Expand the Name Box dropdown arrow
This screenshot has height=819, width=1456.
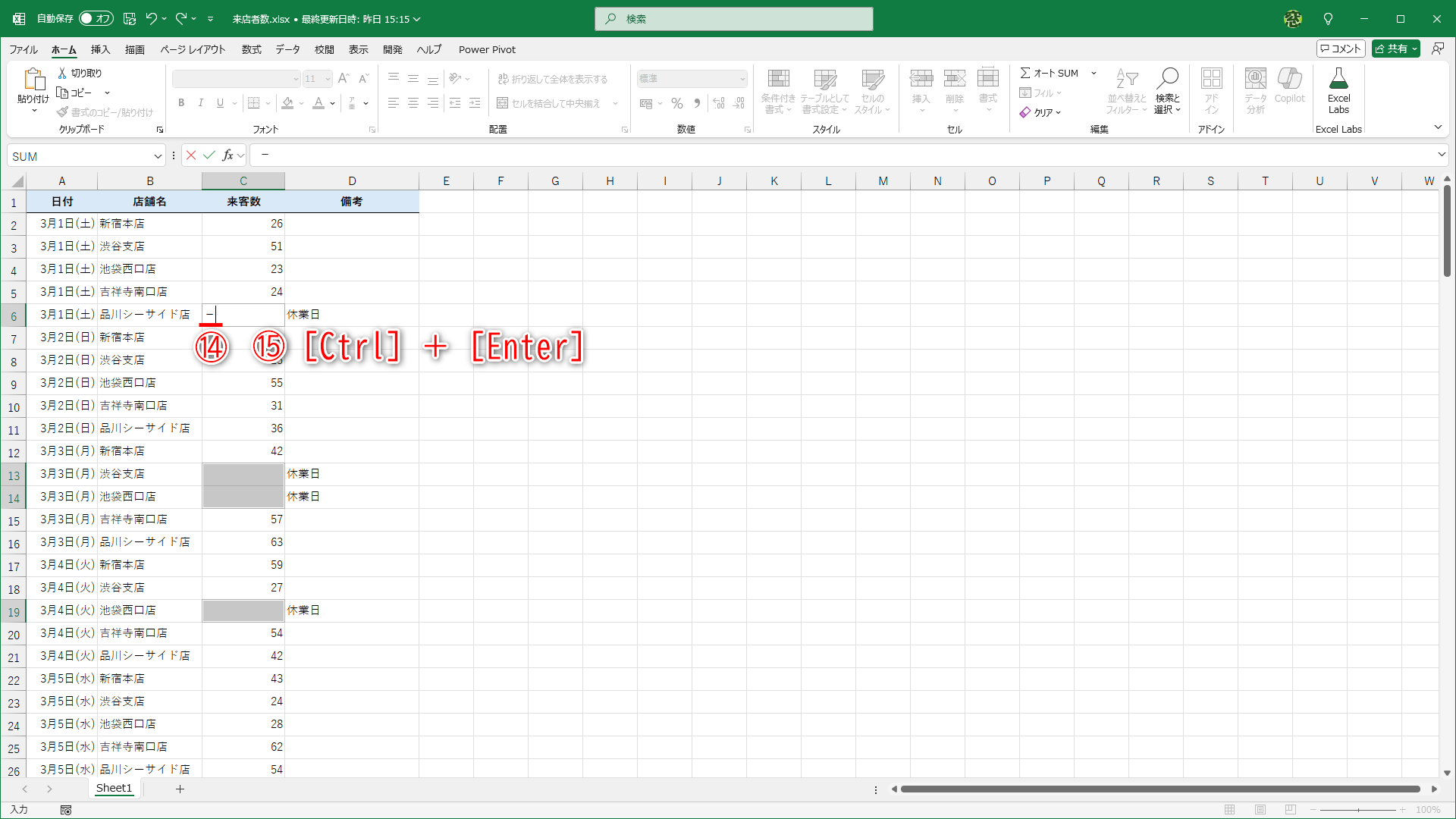[x=158, y=156]
